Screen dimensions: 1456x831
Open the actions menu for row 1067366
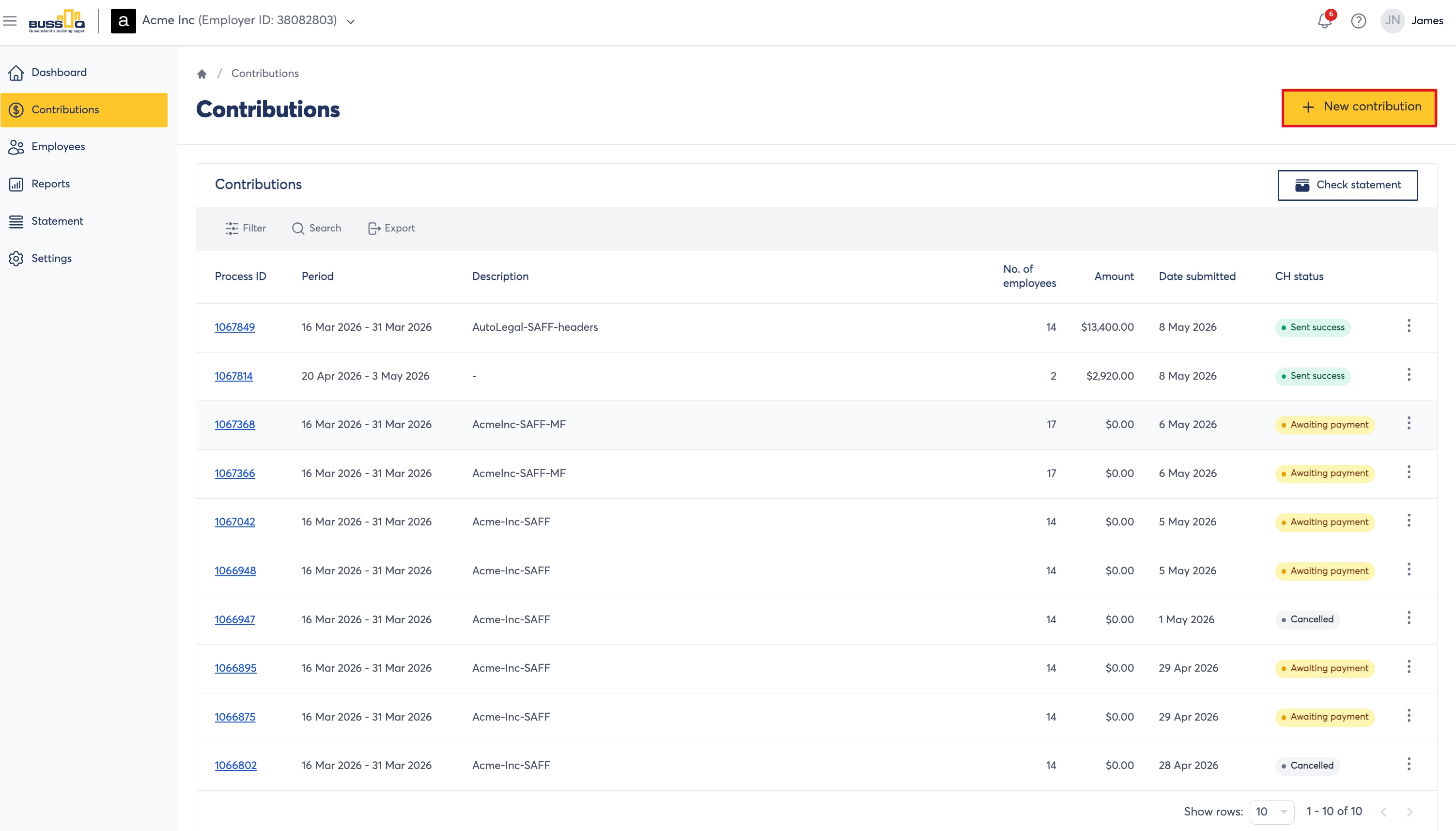pyautogui.click(x=1409, y=472)
